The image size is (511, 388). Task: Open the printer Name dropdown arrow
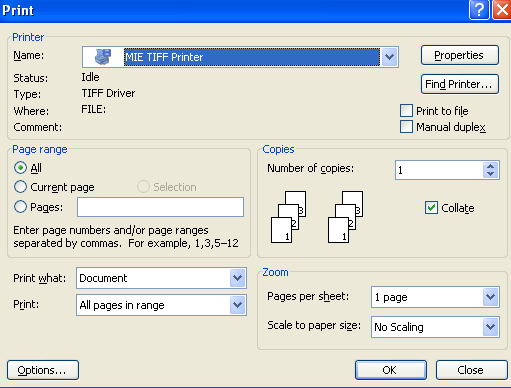[x=389, y=57]
